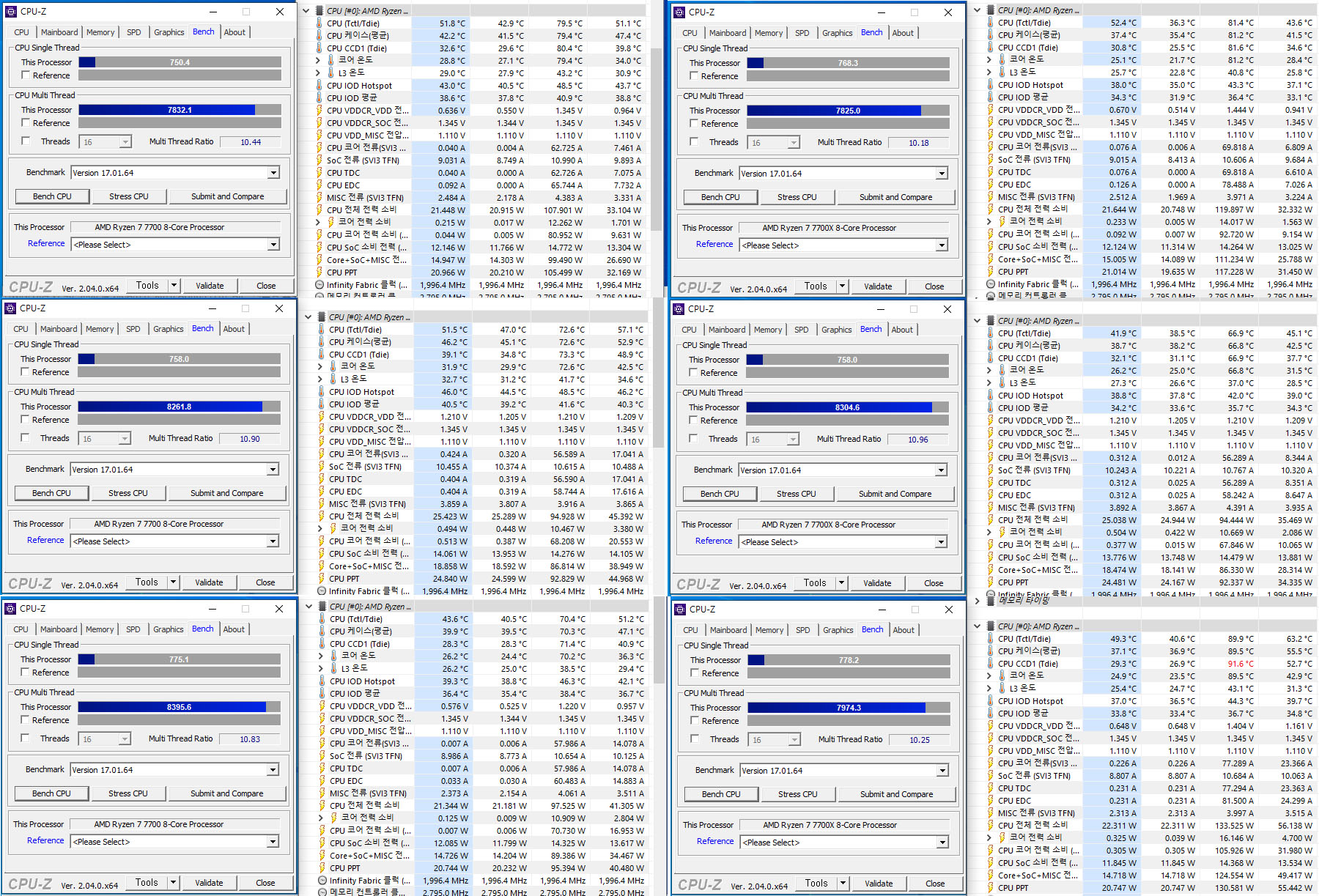Viewport: 1319px width, 896px height.
Task: Click CPU-Z title icon in 7832.1 score window
Action: point(12,12)
